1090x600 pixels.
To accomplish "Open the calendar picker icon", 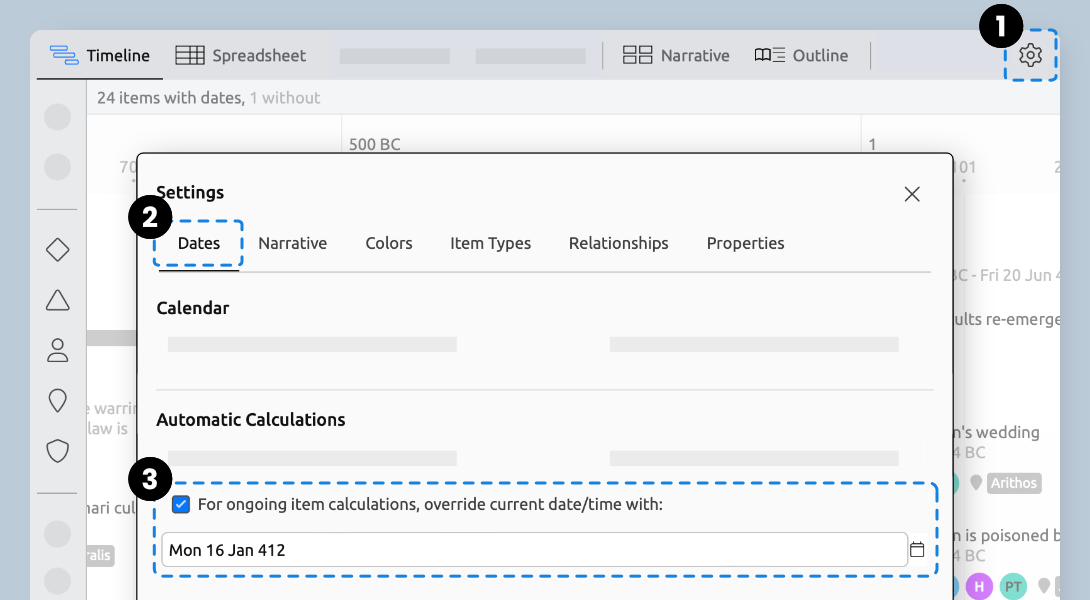I will (x=917, y=550).
